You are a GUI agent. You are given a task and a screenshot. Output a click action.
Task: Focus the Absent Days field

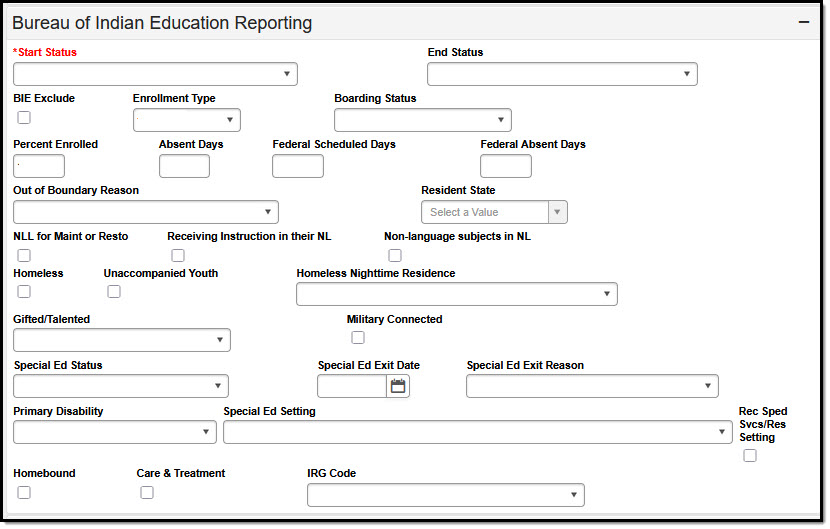[184, 166]
